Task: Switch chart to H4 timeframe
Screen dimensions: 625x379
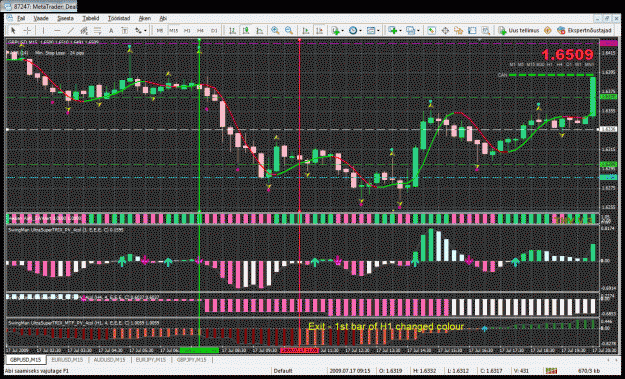Action: 200,30
